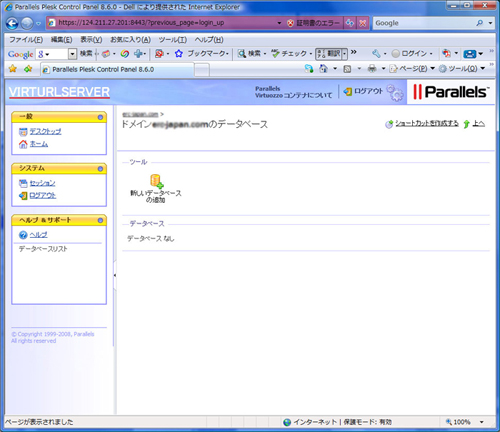The height and width of the screenshot is (432, 500).
Task: Open the recent pages dropdown beside Forward
Action: tap(38, 24)
